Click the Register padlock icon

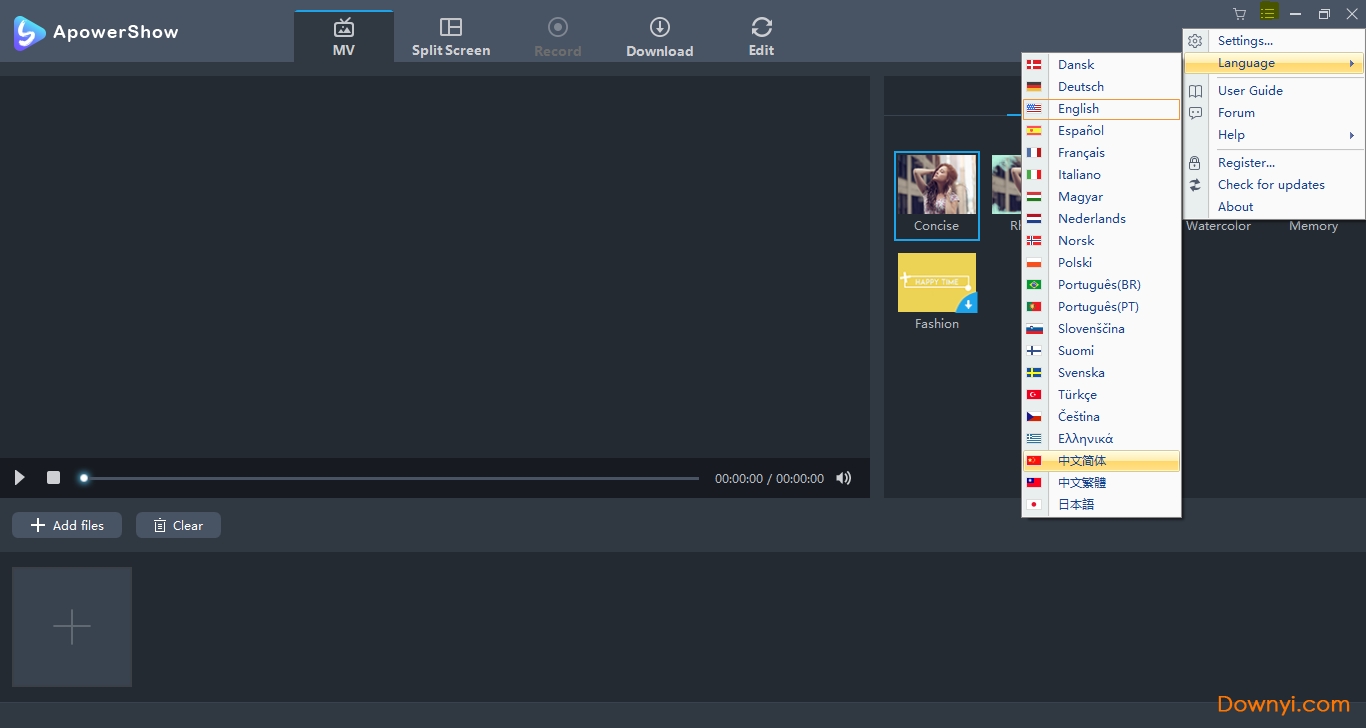1195,162
